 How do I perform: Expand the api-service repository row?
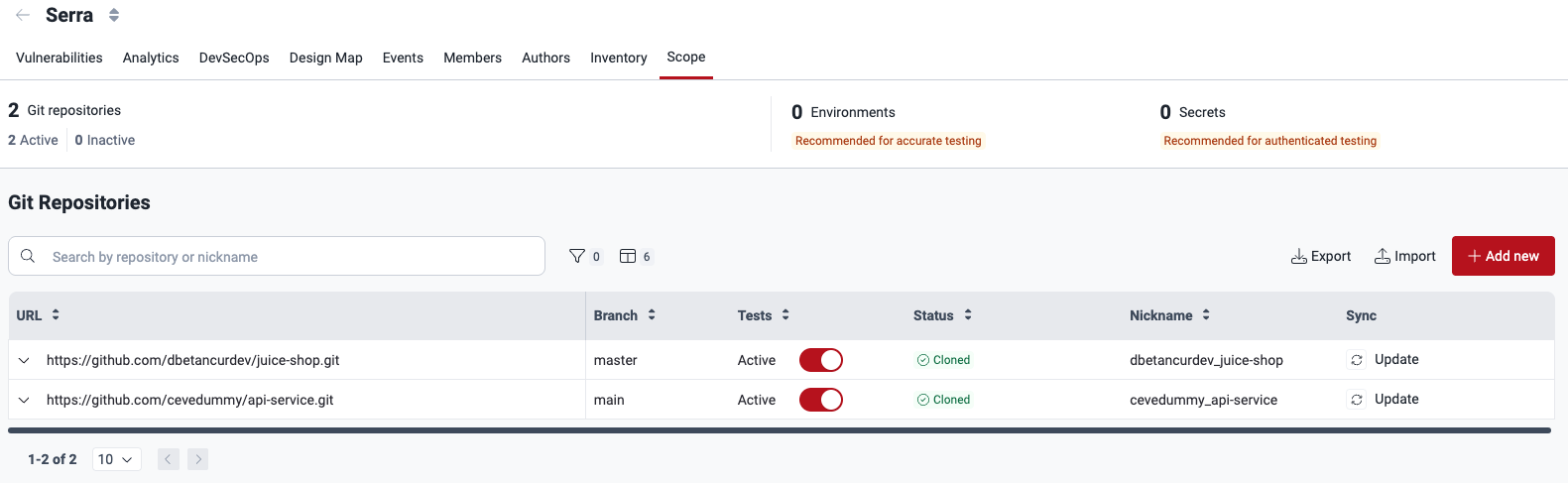click(24, 400)
